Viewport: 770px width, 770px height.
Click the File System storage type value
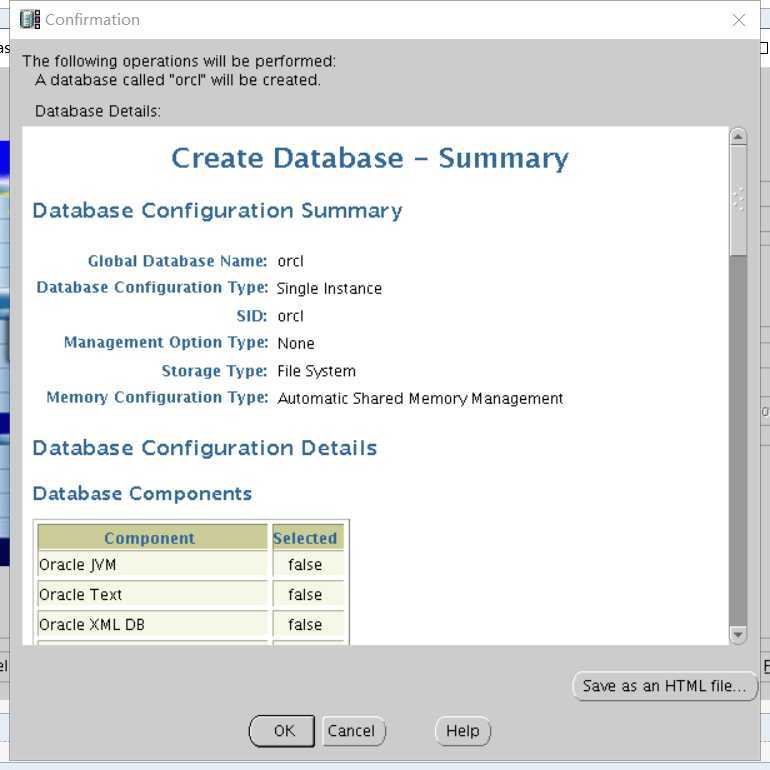pos(316,371)
